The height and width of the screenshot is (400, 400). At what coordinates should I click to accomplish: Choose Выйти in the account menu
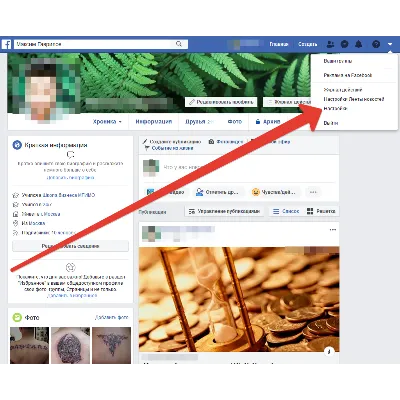click(331, 123)
